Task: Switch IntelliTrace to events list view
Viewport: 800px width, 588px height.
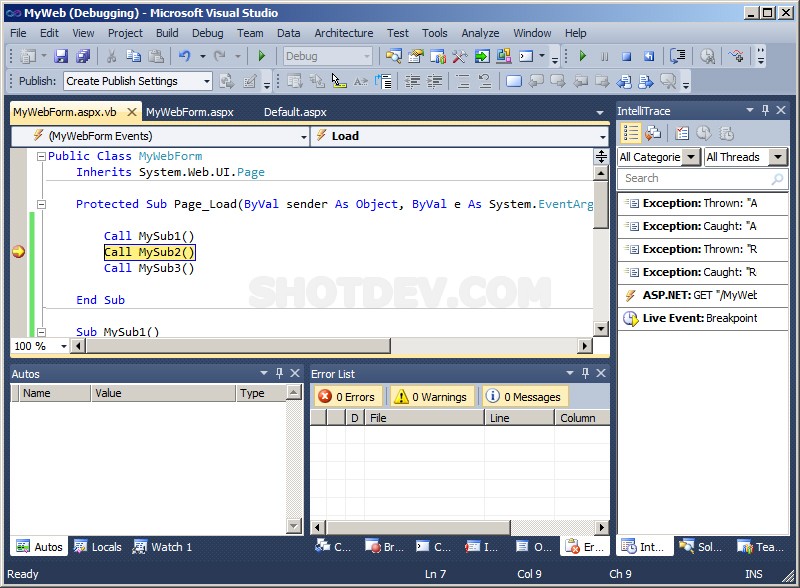Action: click(631, 133)
